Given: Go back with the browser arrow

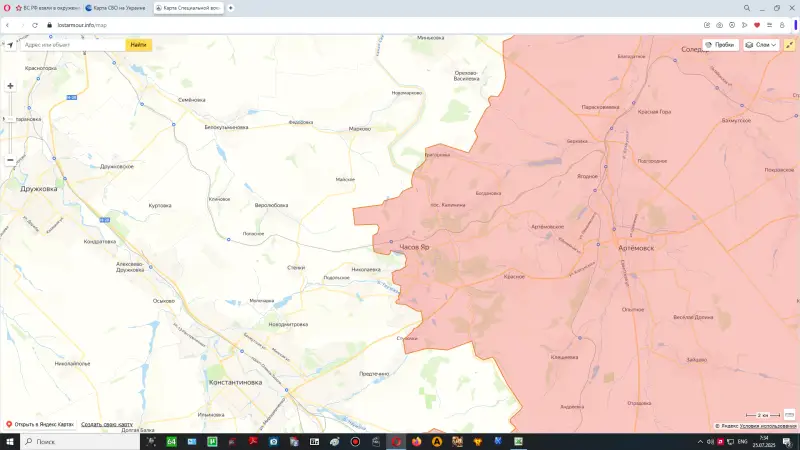Looking at the screenshot, I should 9,24.
